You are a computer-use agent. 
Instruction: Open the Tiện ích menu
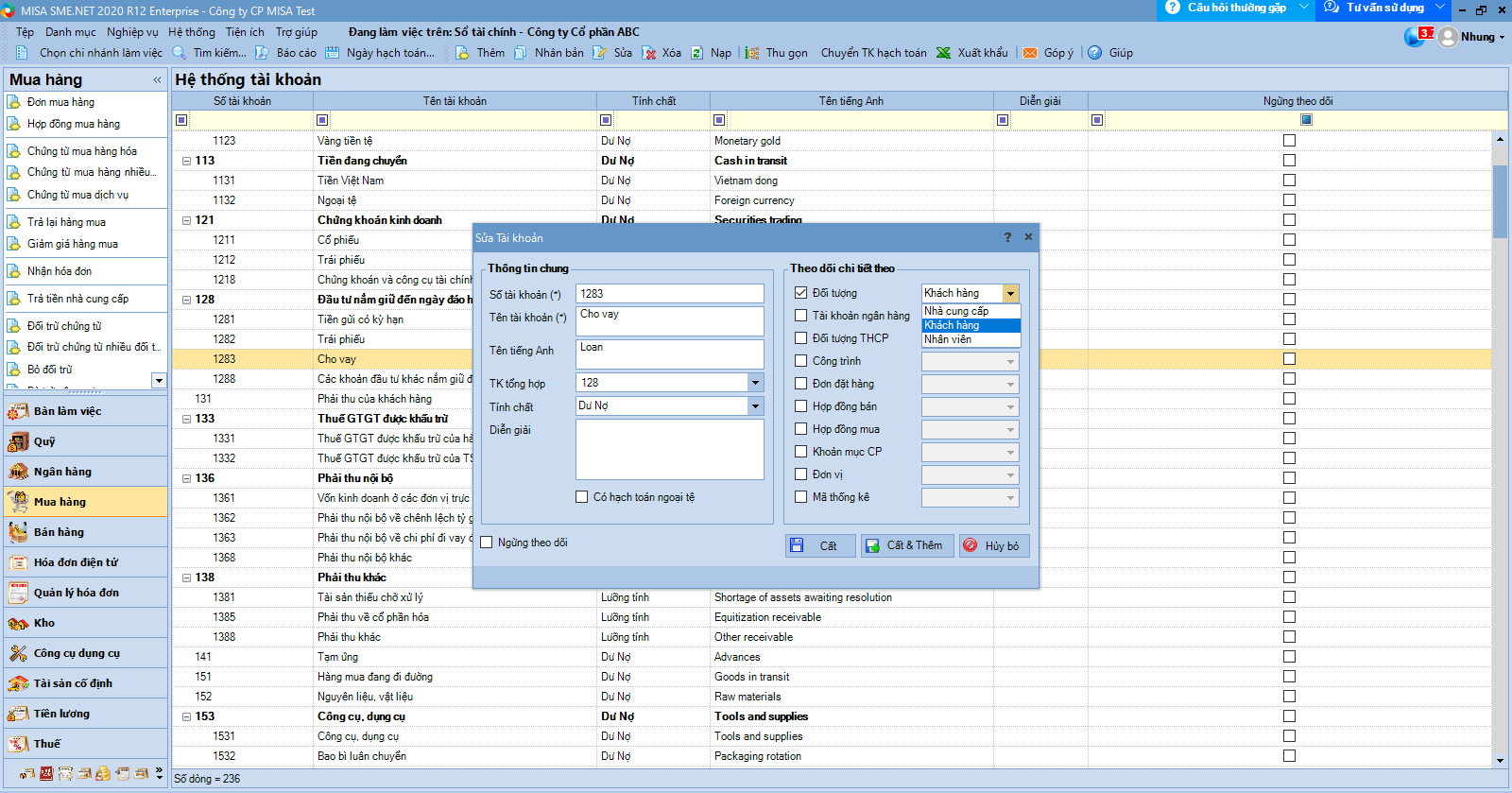pyautogui.click(x=245, y=31)
